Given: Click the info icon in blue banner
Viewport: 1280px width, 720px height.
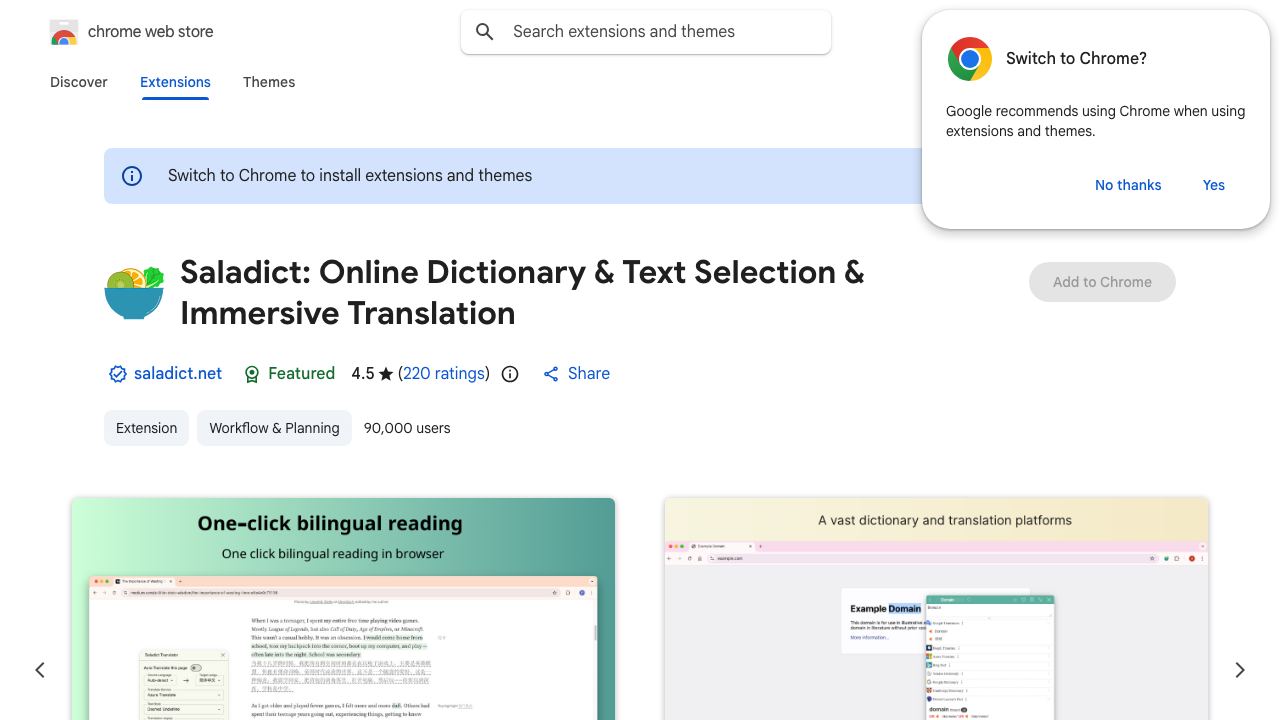Looking at the screenshot, I should click(132, 176).
